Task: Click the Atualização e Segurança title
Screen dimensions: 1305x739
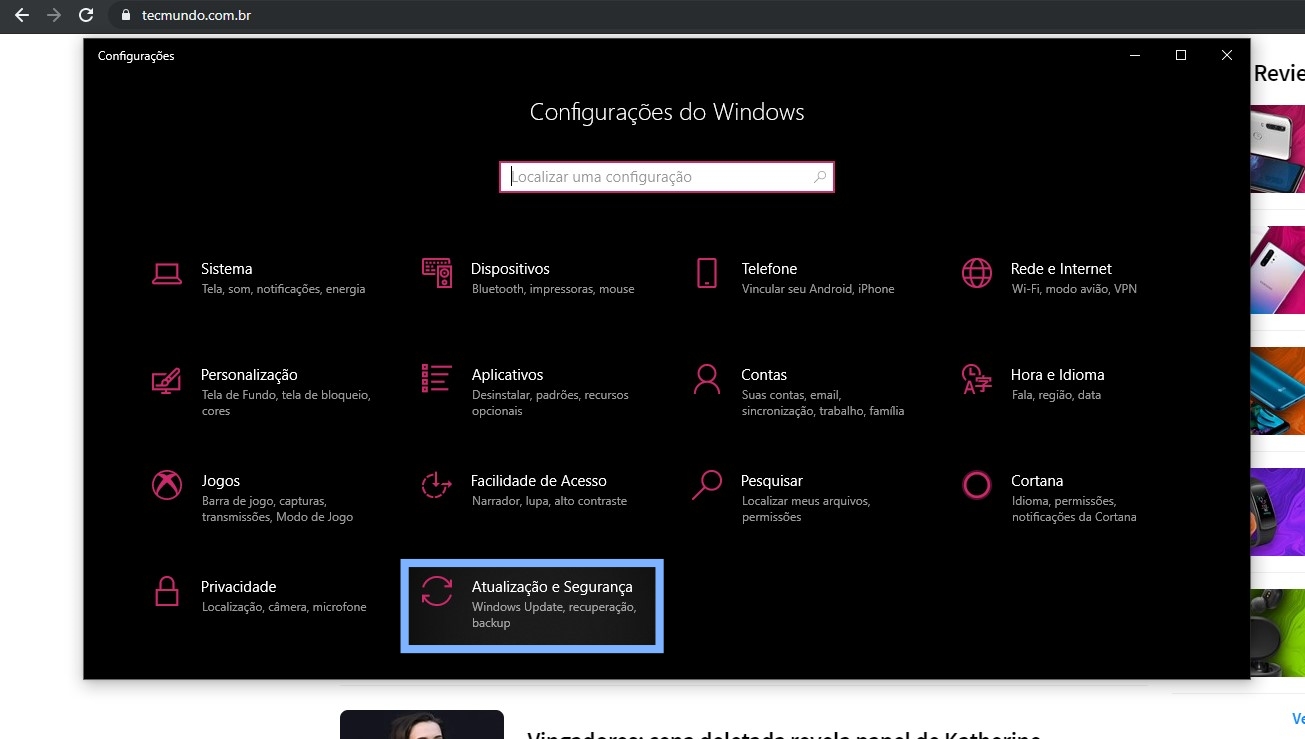Action: [x=552, y=587]
